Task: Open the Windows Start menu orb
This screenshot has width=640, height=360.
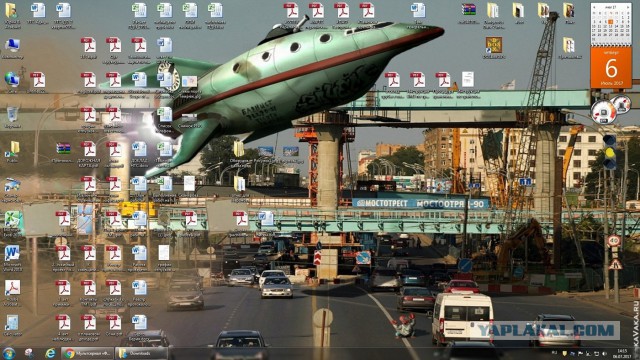Action: click(x=9, y=353)
